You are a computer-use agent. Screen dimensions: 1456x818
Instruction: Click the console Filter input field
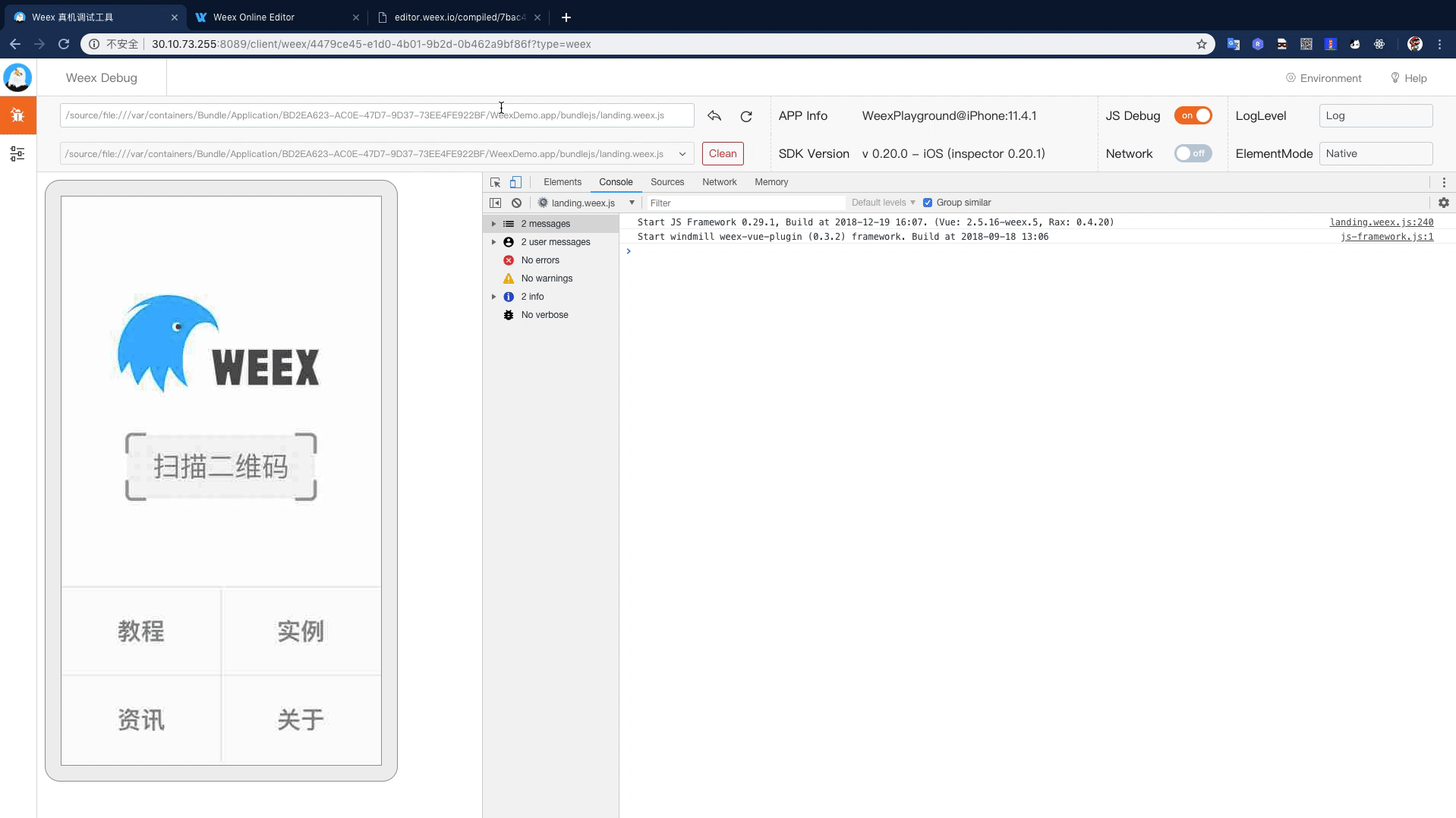pos(745,203)
